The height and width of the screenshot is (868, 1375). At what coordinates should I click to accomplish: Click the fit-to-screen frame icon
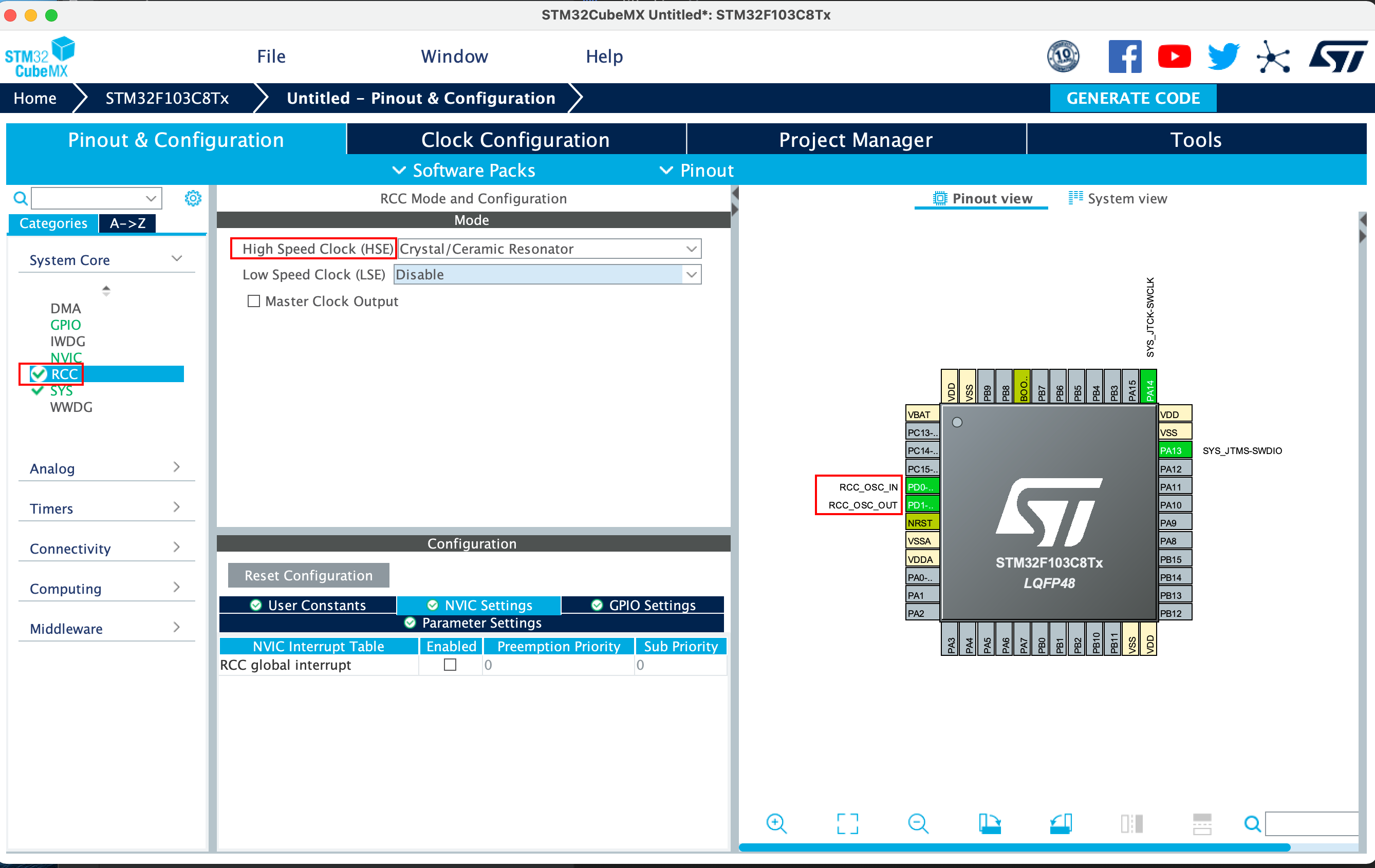pyautogui.click(x=847, y=823)
